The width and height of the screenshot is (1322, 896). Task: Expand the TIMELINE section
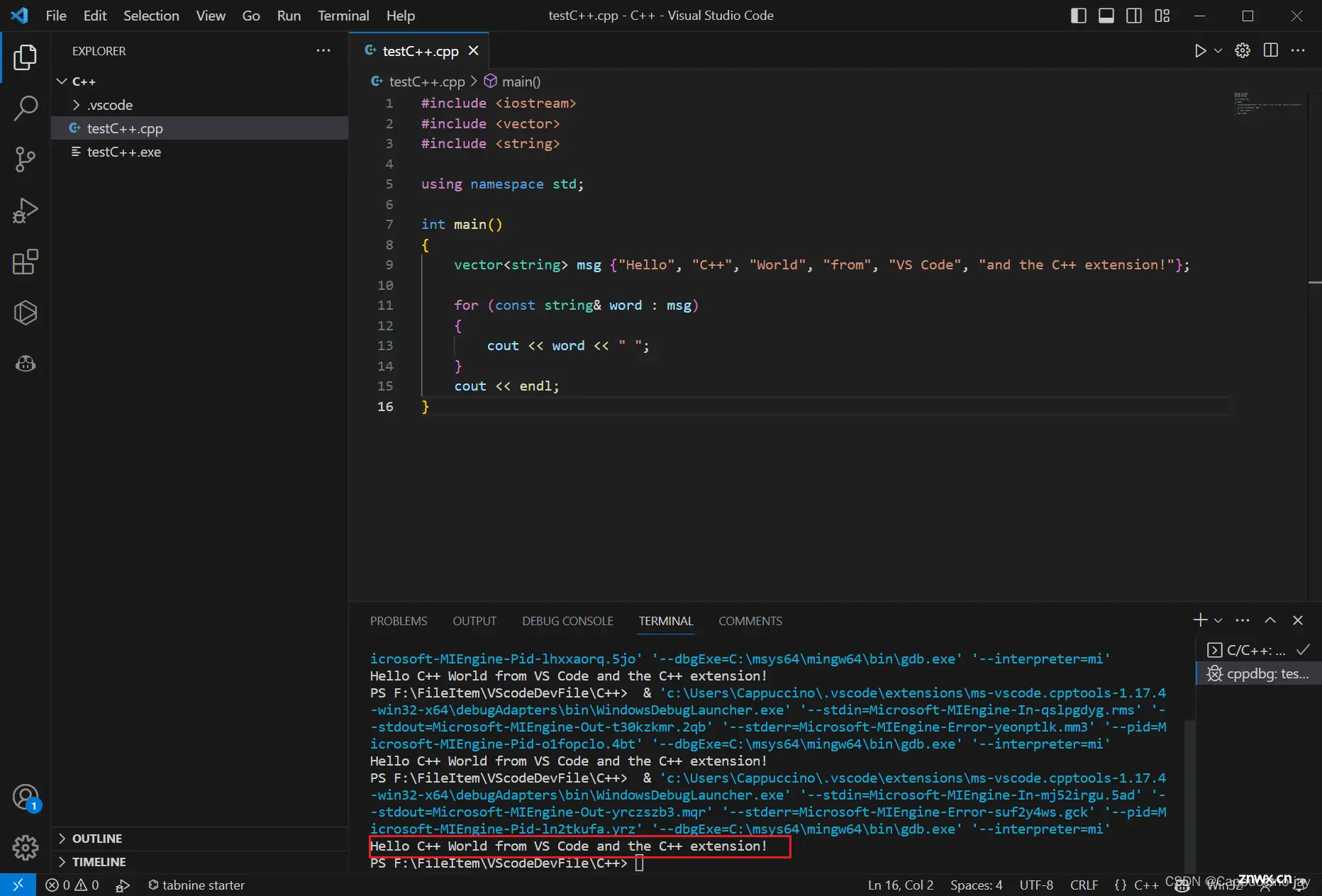[x=199, y=862]
